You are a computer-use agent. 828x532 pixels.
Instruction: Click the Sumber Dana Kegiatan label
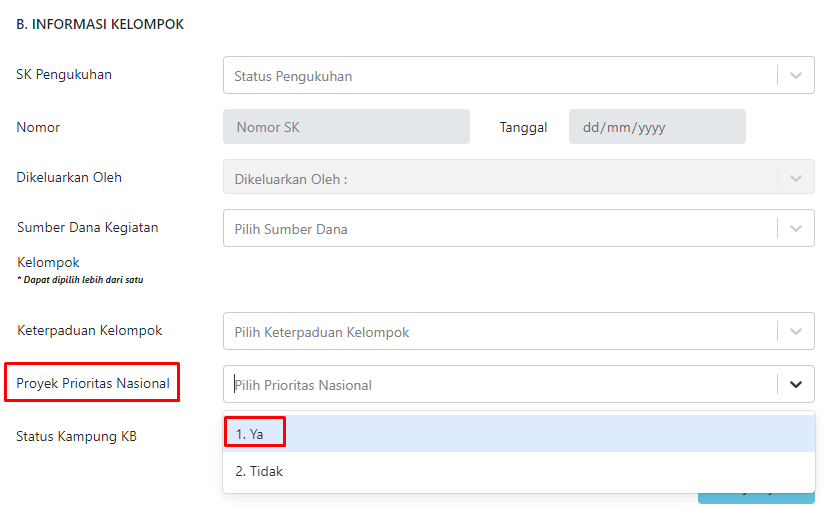point(88,227)
